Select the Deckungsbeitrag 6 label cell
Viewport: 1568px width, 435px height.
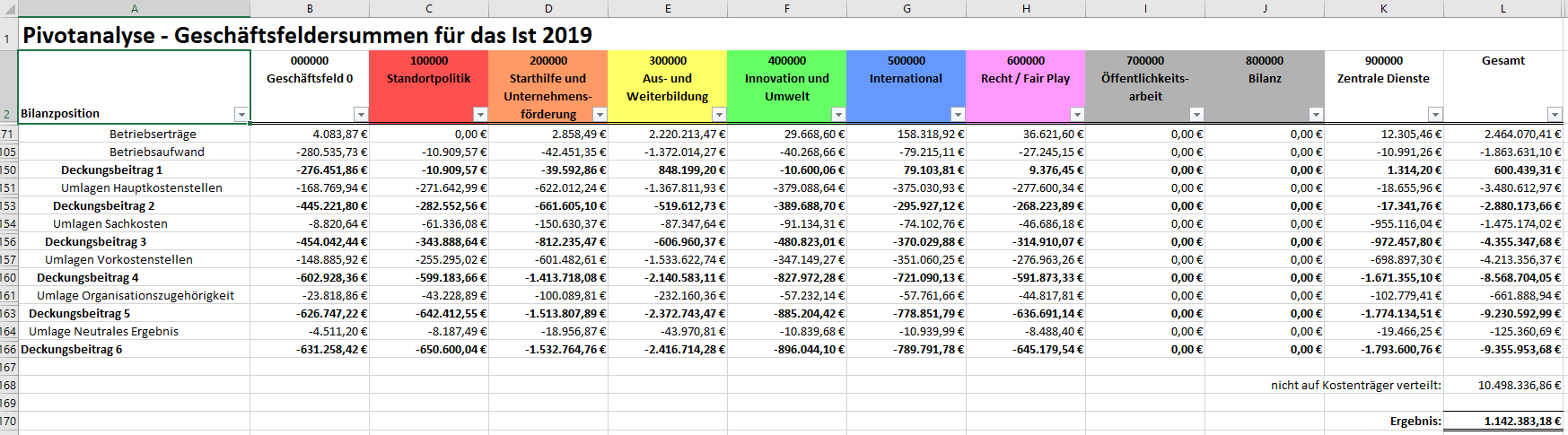(x=72, y=349)
